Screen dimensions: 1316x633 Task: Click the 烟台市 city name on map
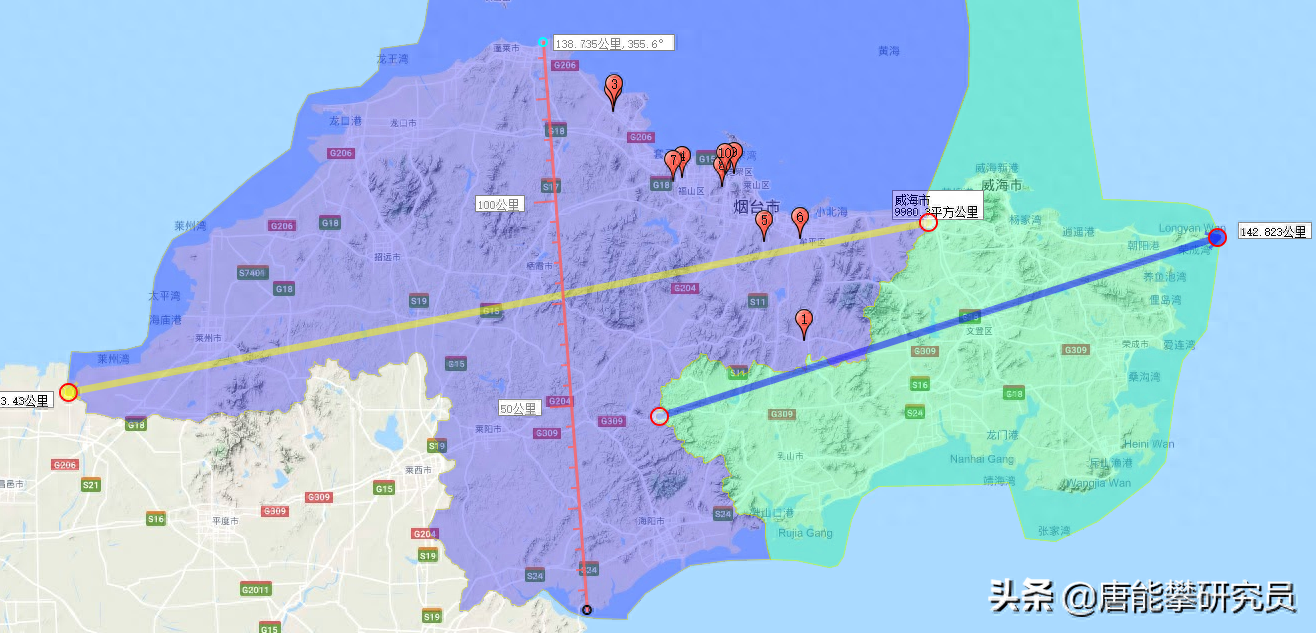tap(756, 206)
